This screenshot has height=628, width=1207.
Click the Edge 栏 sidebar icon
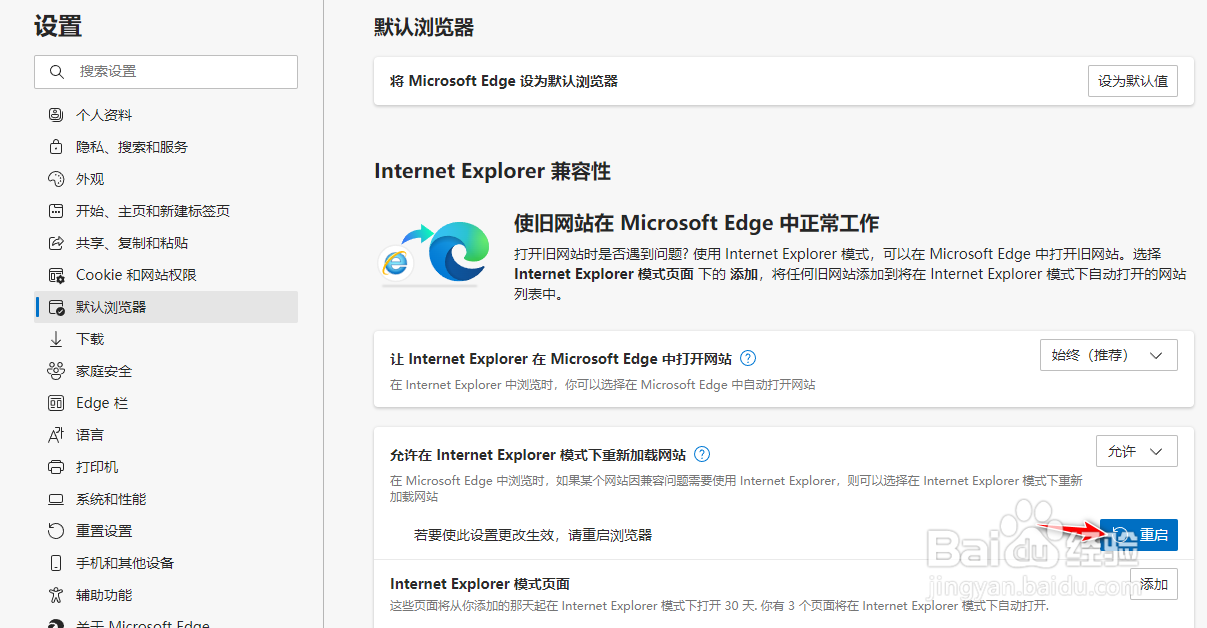click(x=56, y=403)
